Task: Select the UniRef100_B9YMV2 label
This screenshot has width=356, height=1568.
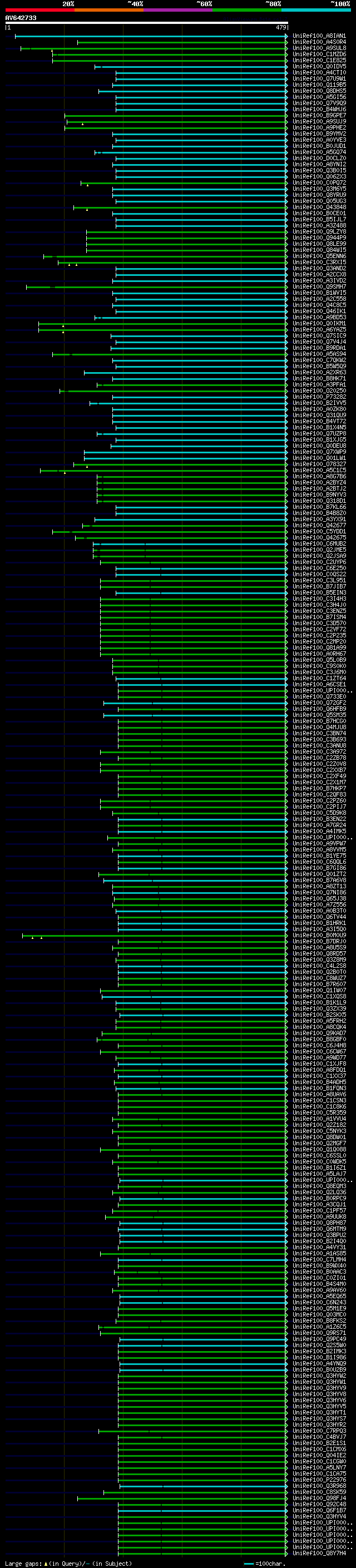Action: point(319,133)
